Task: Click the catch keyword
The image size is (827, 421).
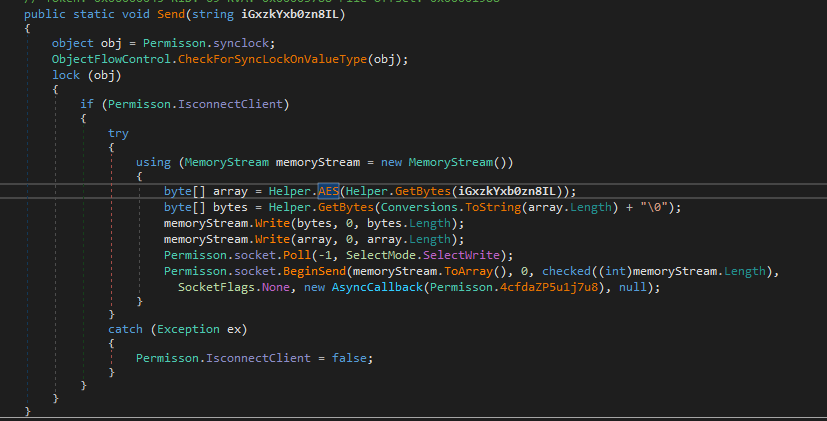Action: click(x=125, y=329)
